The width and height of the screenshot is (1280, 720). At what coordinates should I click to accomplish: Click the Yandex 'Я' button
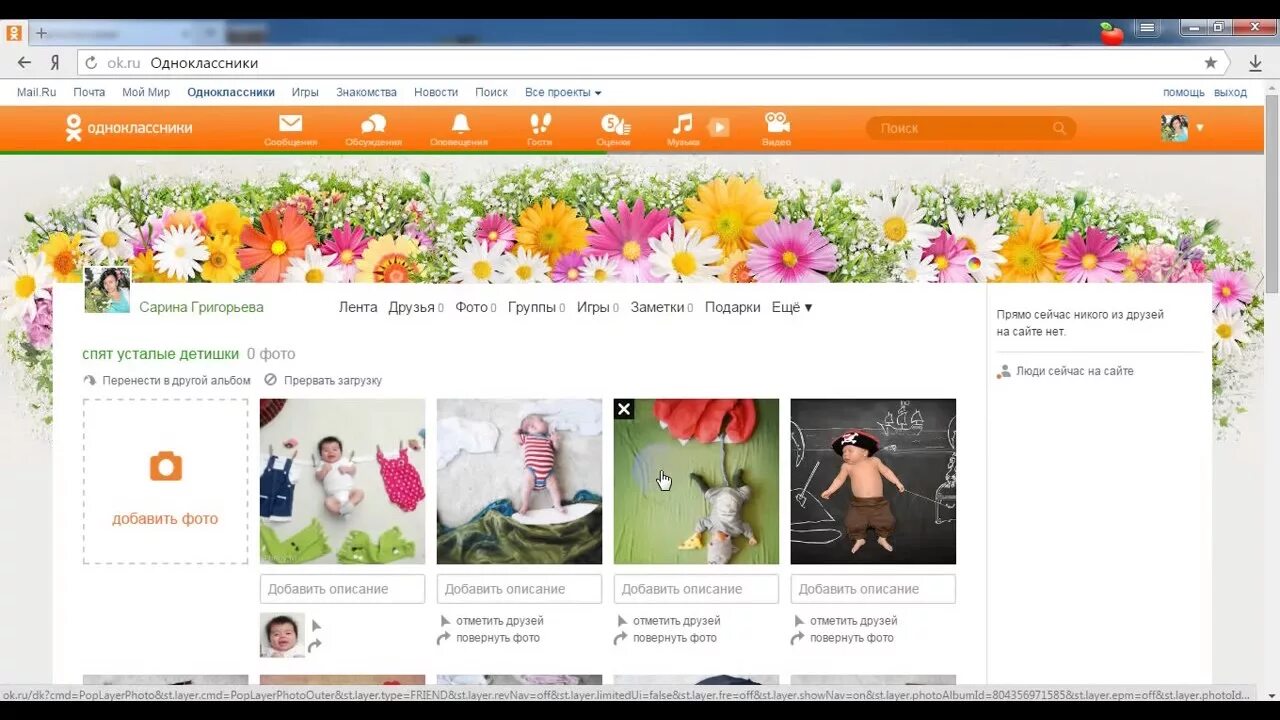(x=55, y=63)
